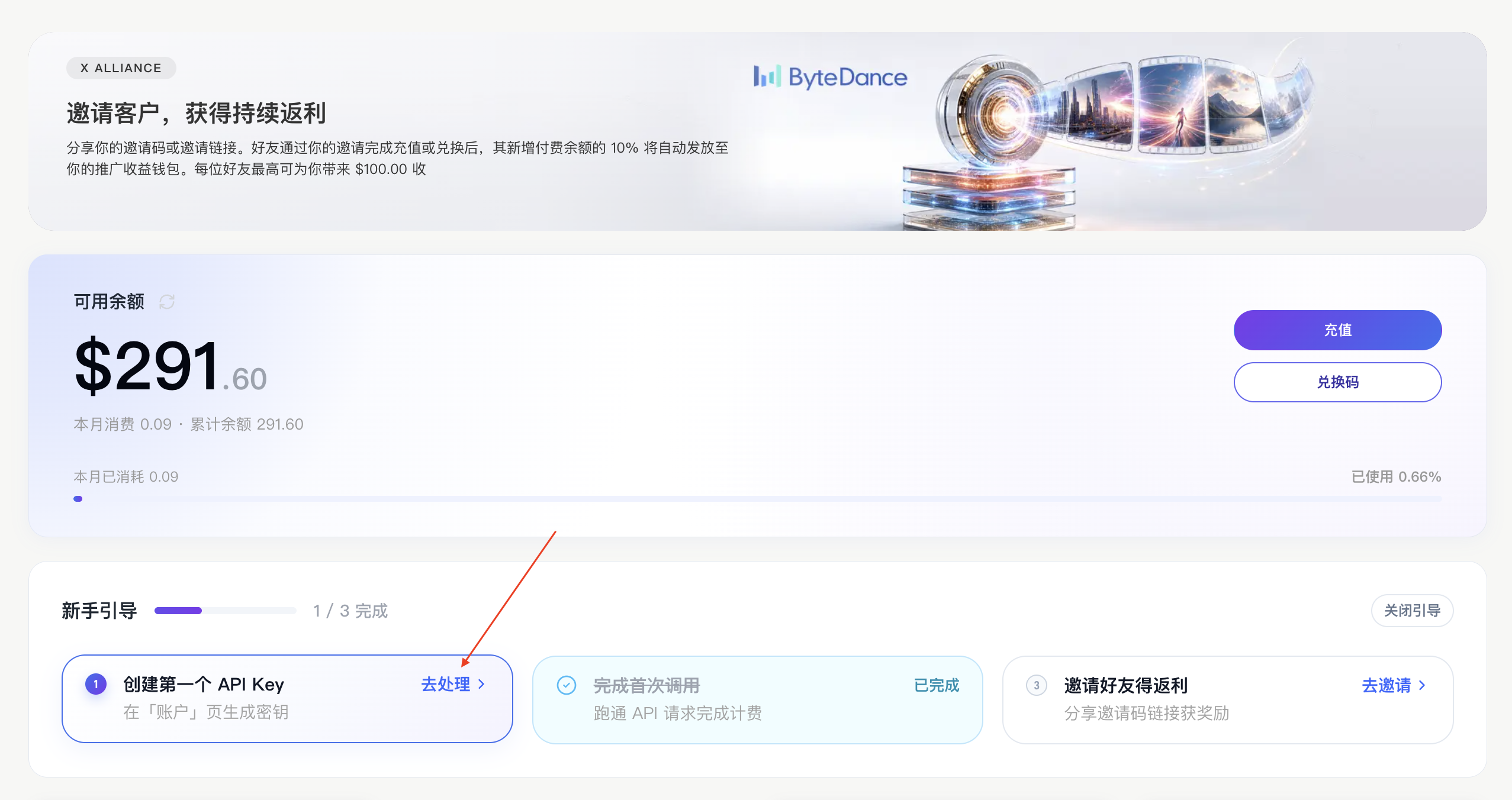Click the chevron after 去处理
This screenshot has height=800, width=1512.
coord(481,684)
